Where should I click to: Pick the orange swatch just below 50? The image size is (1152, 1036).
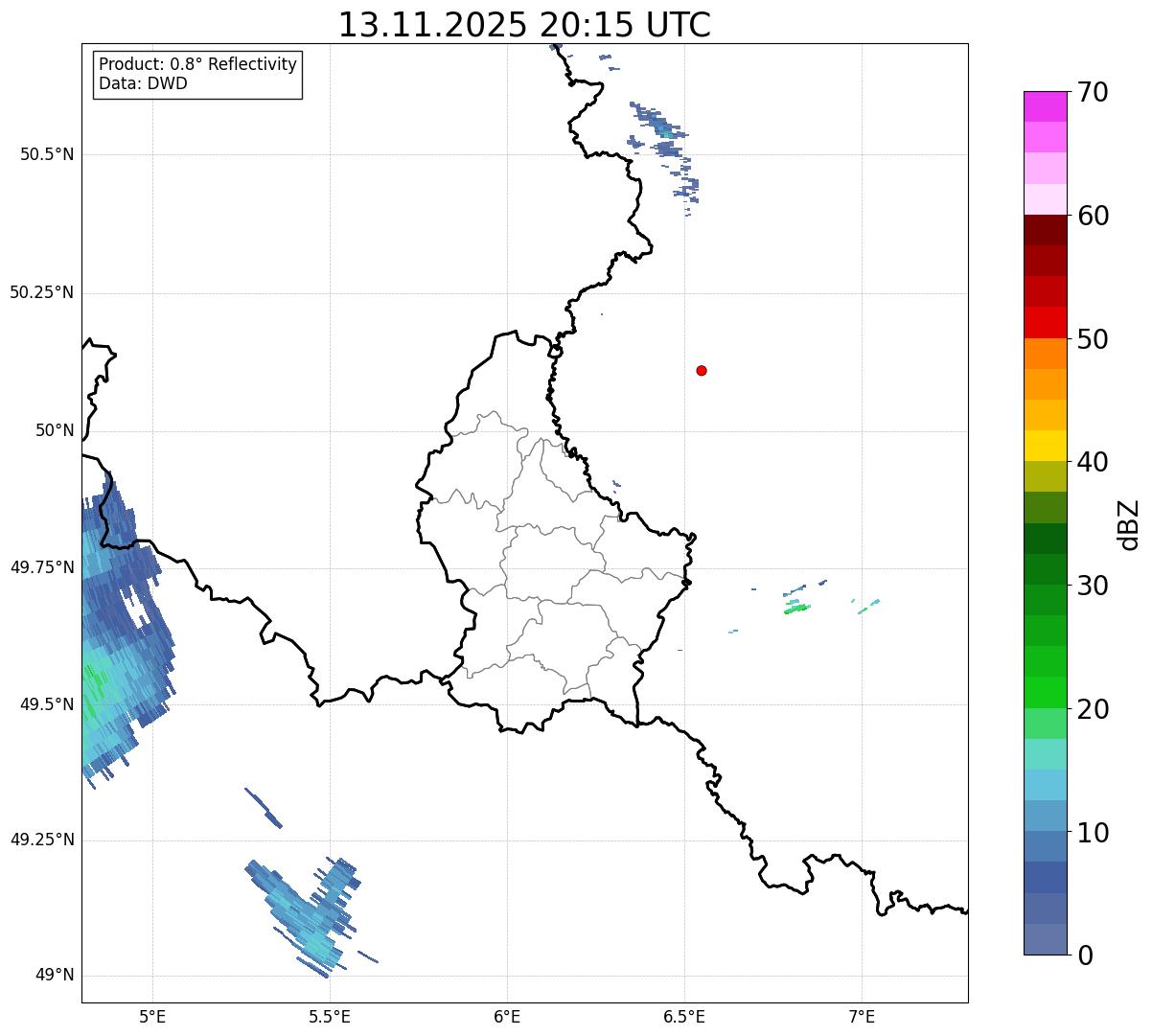point(1046,354)
